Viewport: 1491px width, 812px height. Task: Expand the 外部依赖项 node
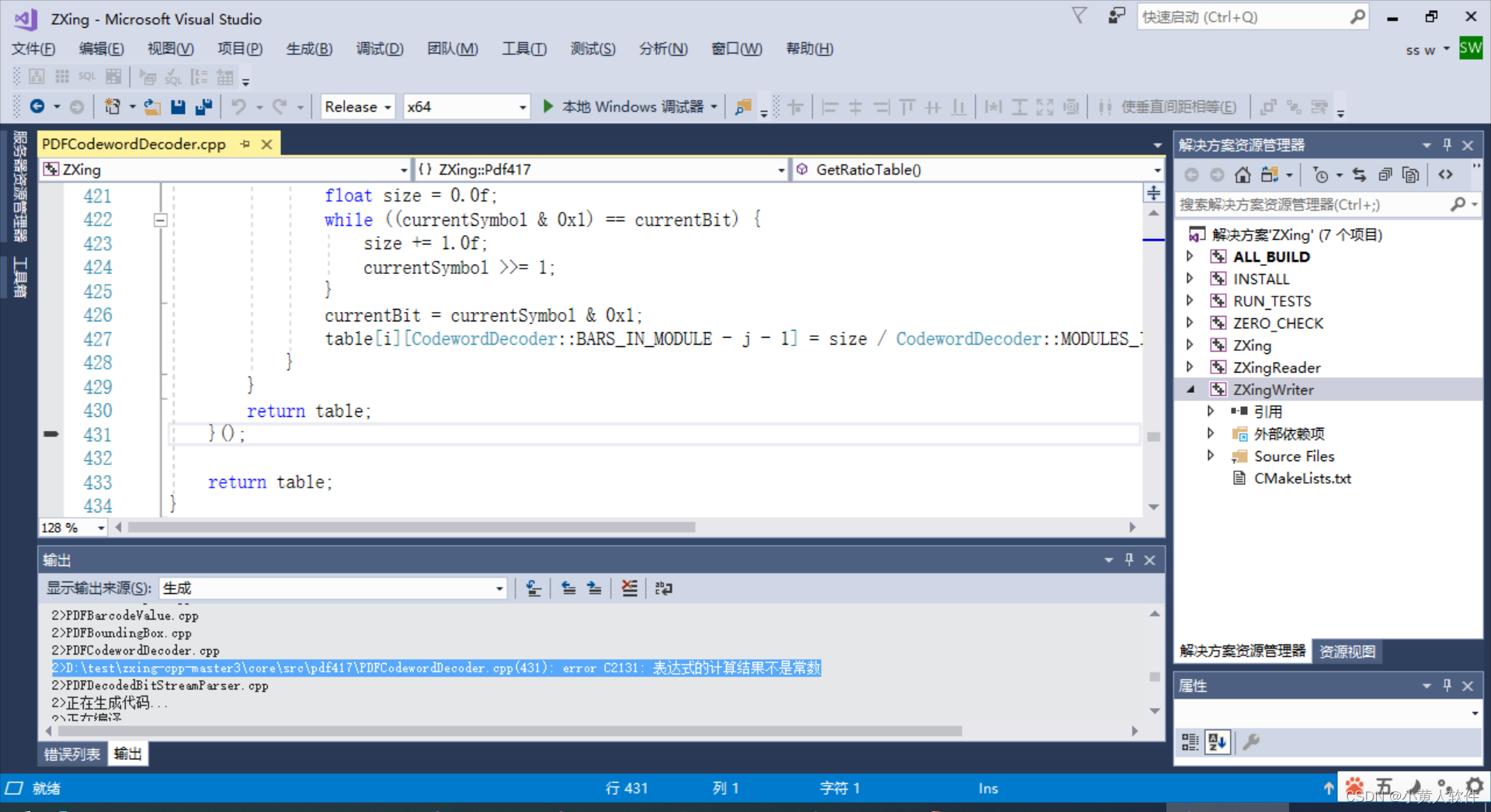coord(1210,433)
